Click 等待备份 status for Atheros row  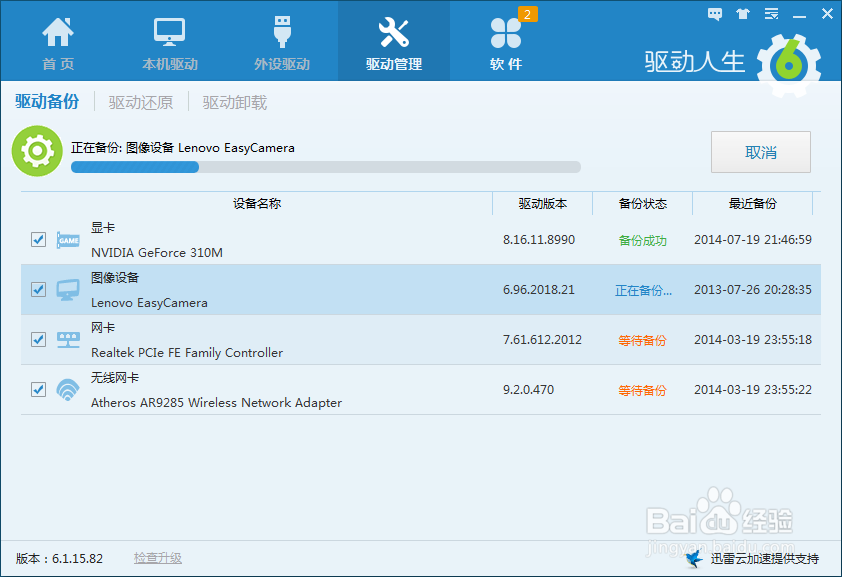[x=642, y=390]
